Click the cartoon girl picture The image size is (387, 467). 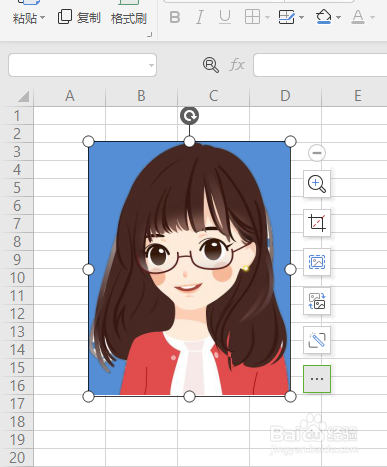point(189,269)
